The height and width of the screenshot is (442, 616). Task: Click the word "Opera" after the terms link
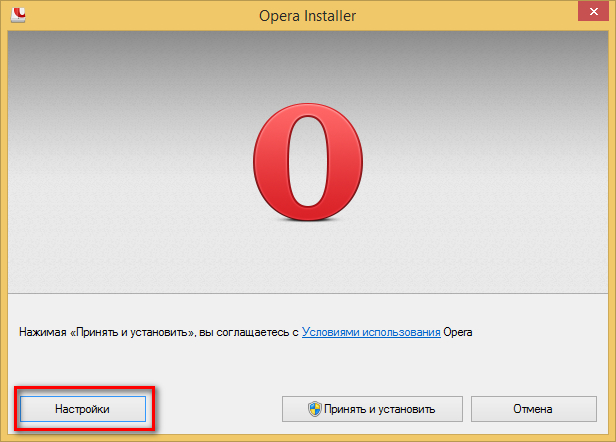(458, 330)
